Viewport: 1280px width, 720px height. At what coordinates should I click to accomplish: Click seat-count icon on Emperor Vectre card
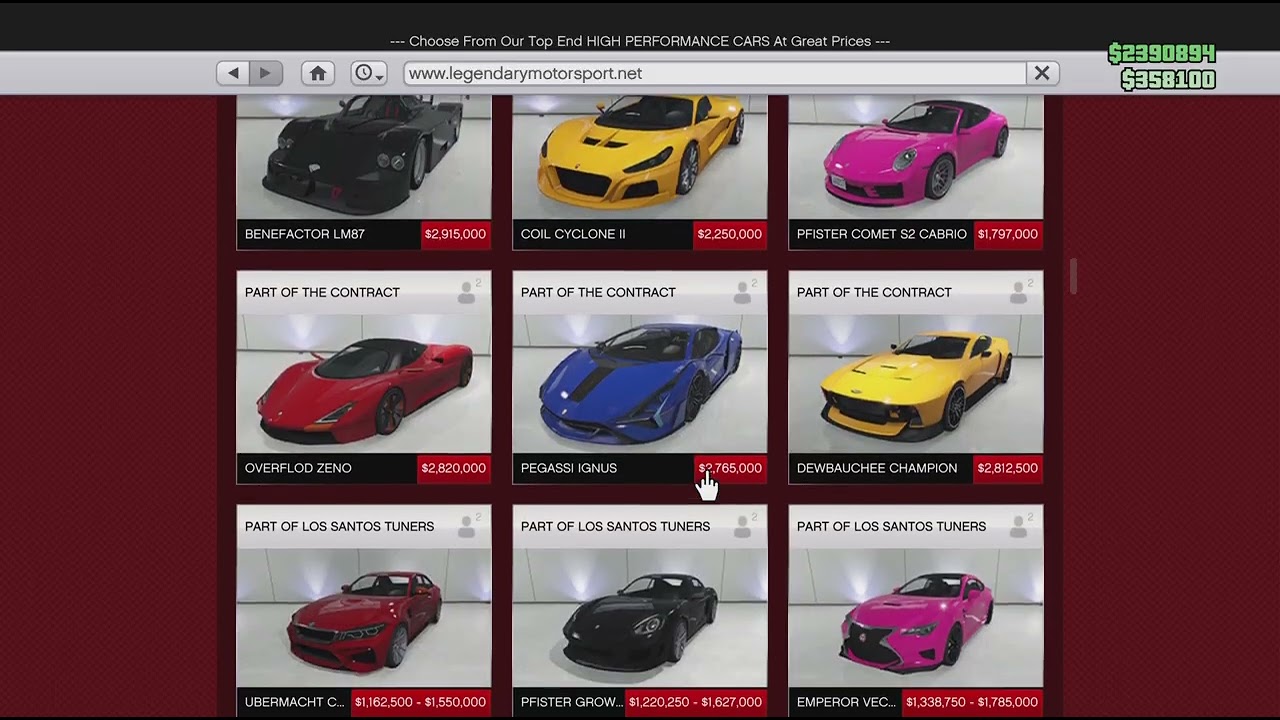tap(1020, 526)
